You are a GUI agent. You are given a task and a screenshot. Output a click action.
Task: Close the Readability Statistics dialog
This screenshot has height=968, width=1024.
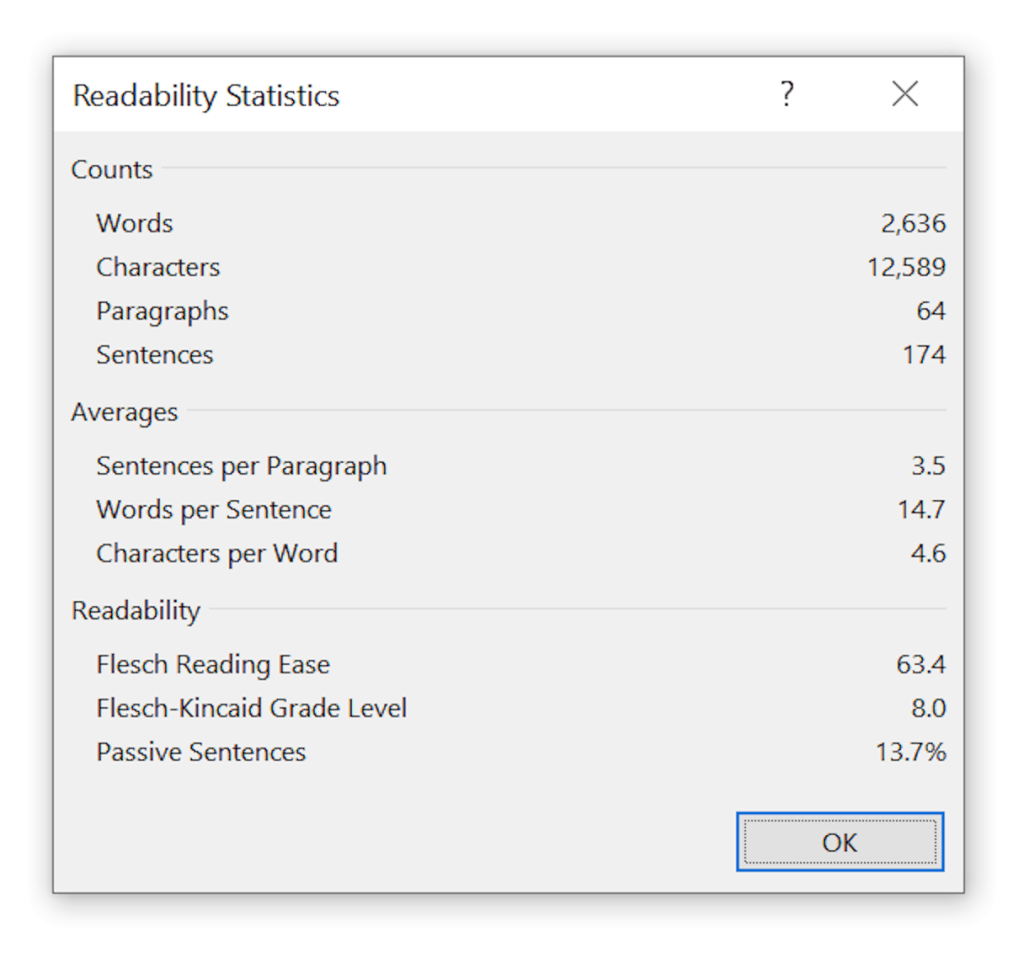tap(904, 95)
